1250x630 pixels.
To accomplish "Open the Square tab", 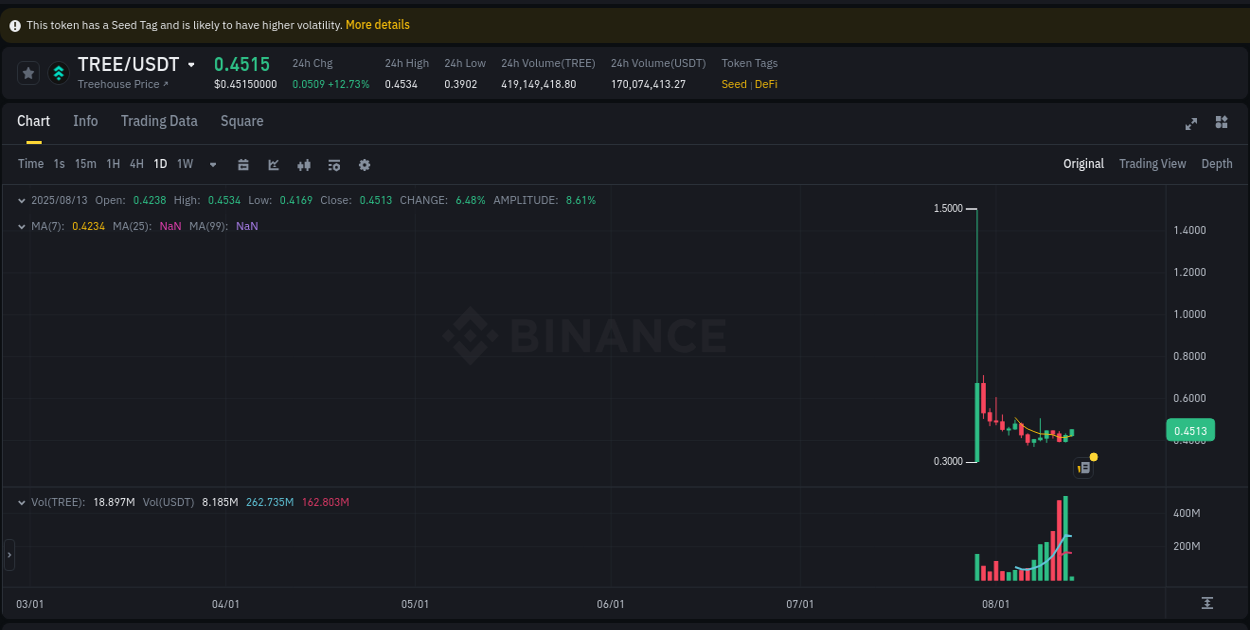I will [x=241, y=121].
